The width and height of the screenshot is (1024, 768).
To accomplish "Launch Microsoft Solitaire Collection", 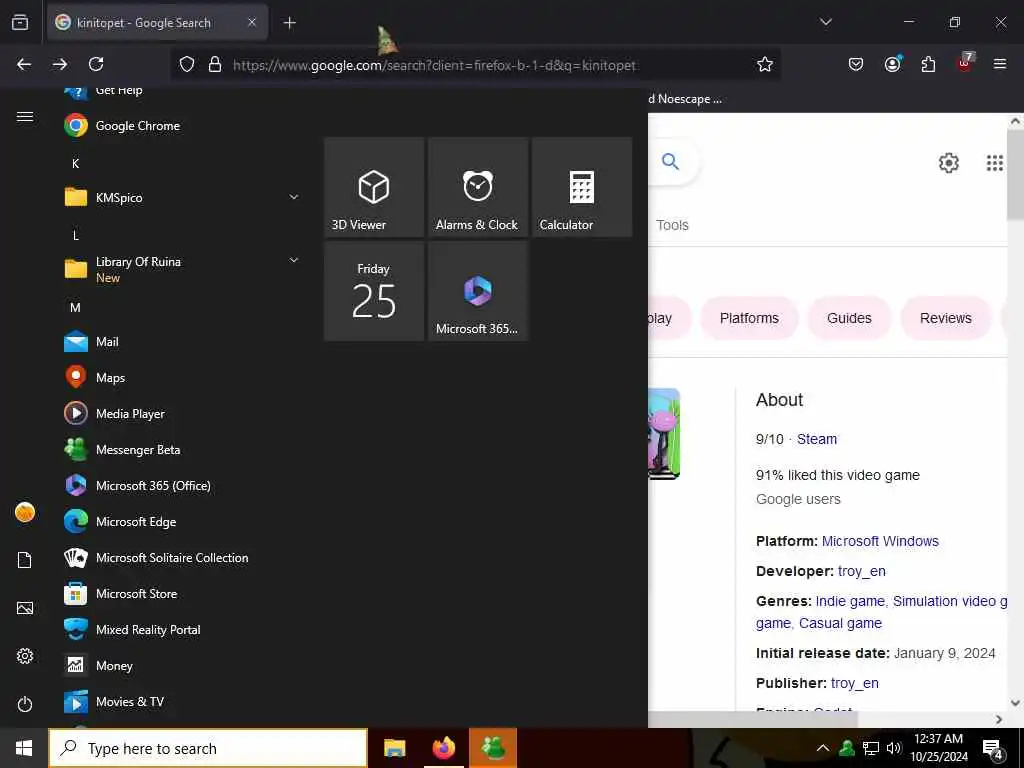I will pos(182,557).
